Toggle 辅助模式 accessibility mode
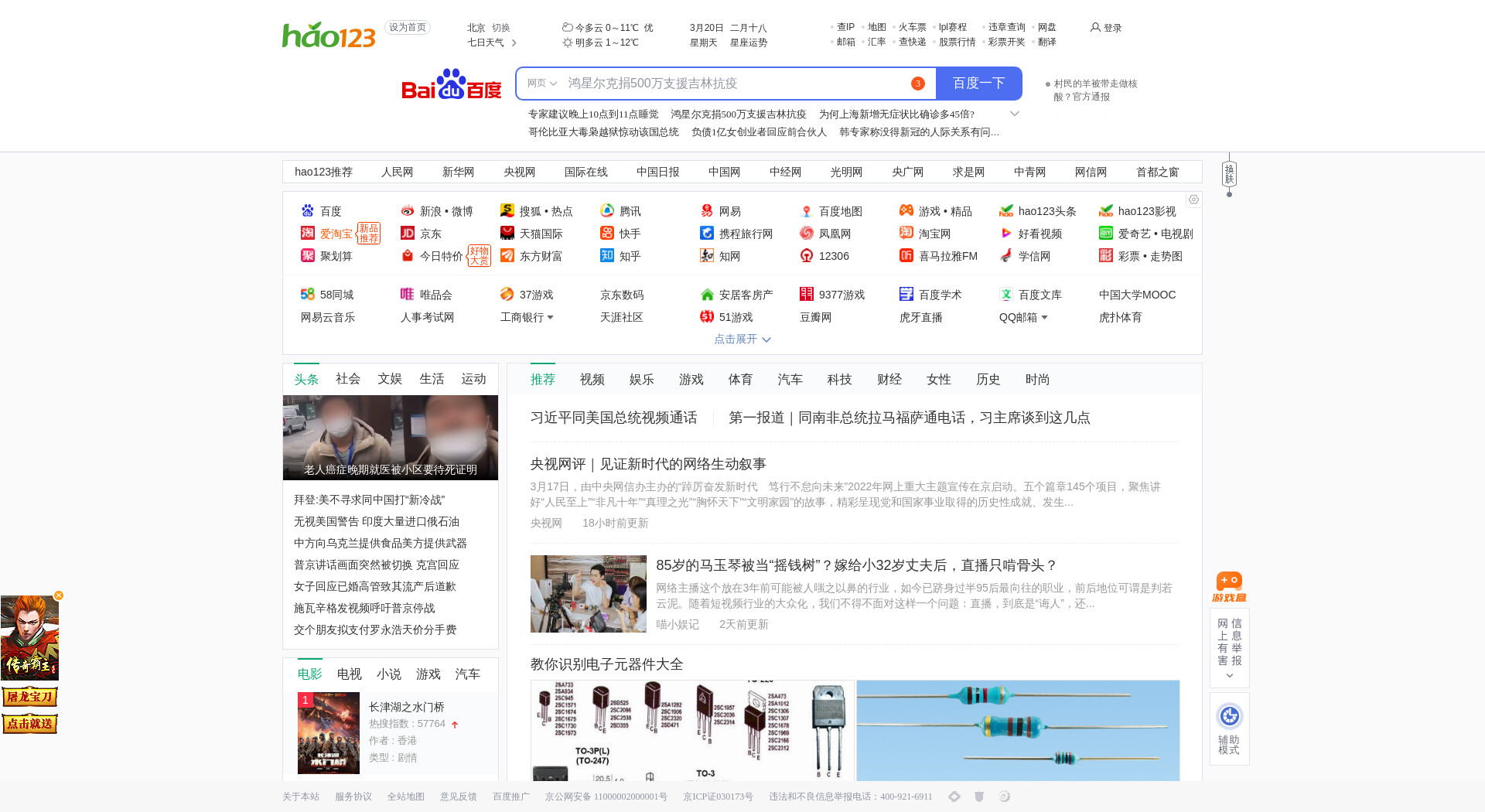Viewport: 1485px width, 812px height. [1229, 728]
